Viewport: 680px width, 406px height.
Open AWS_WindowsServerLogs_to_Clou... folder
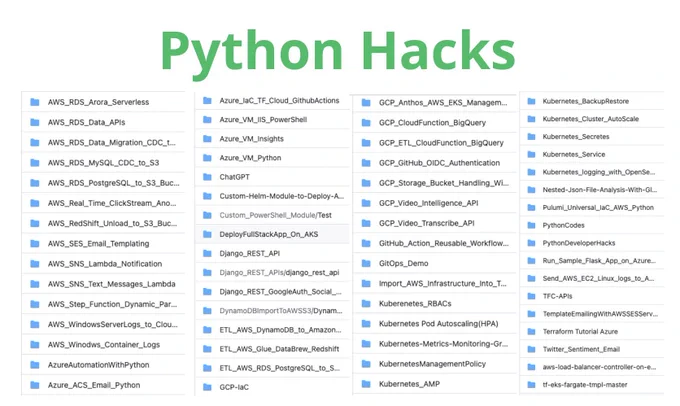[x=113, y=324]
